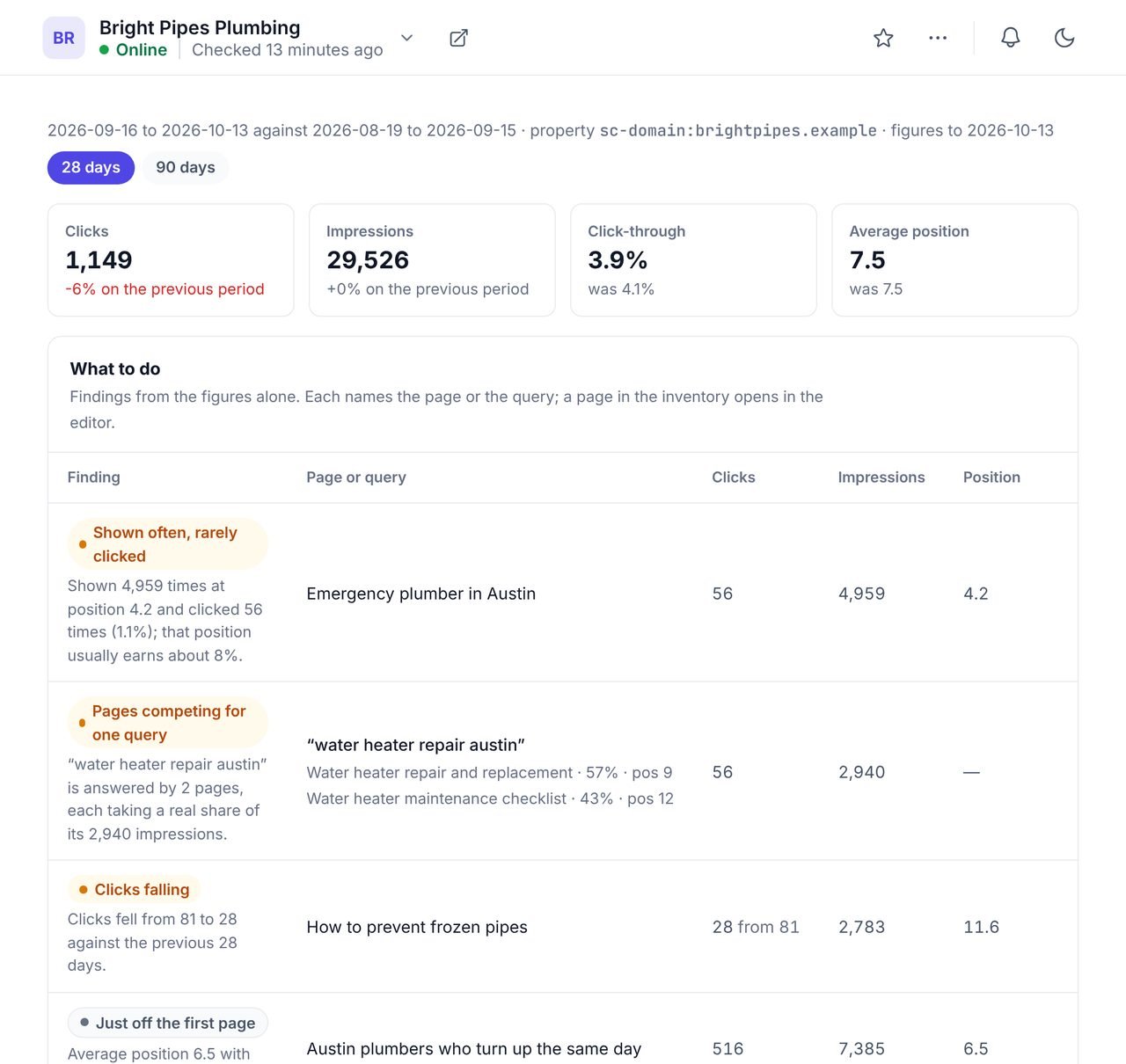Click the Impressions column header
1126x1064 pixels.
tap(881, 477)
